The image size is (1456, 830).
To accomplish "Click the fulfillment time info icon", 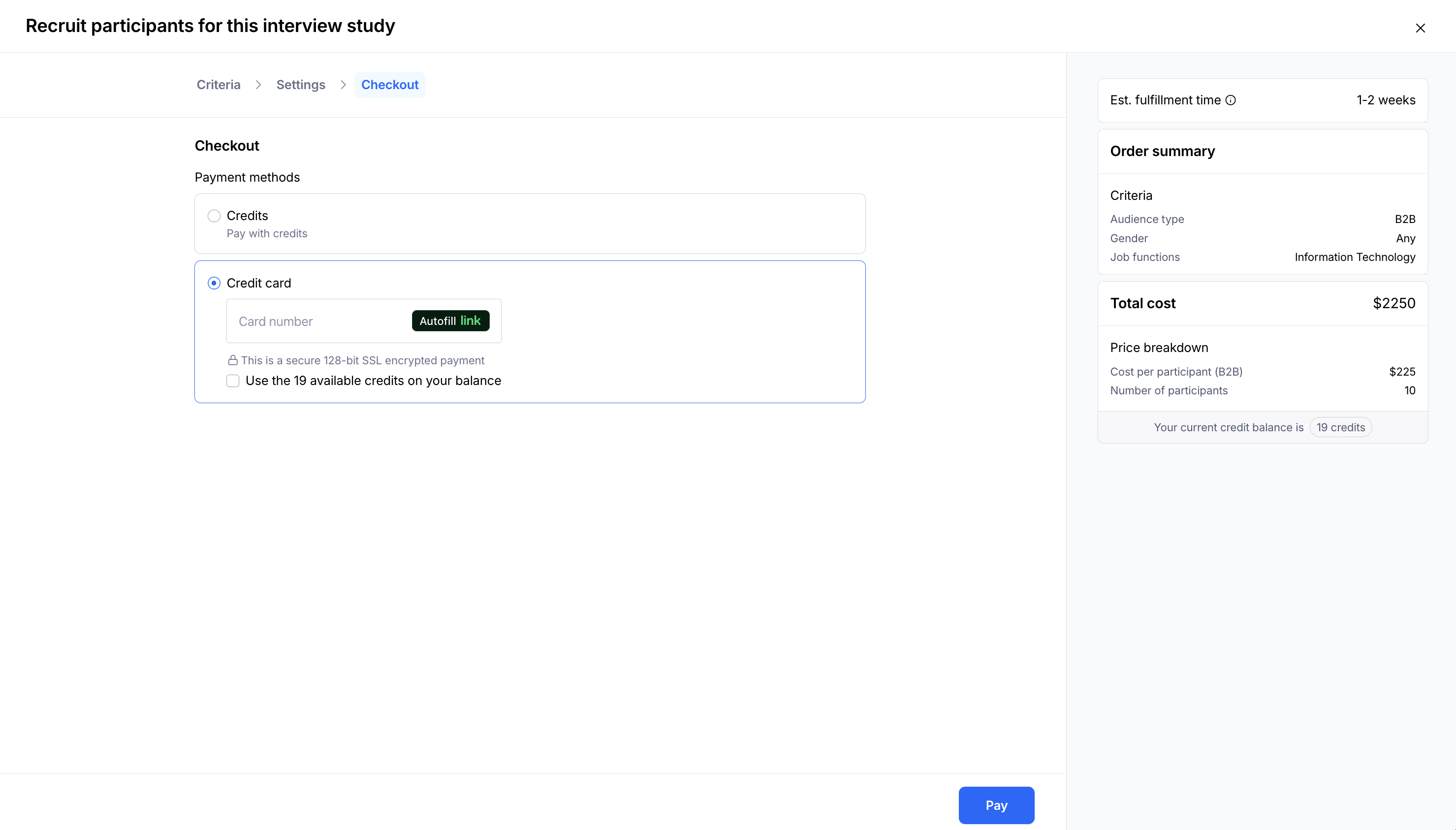I will 1231,100.
